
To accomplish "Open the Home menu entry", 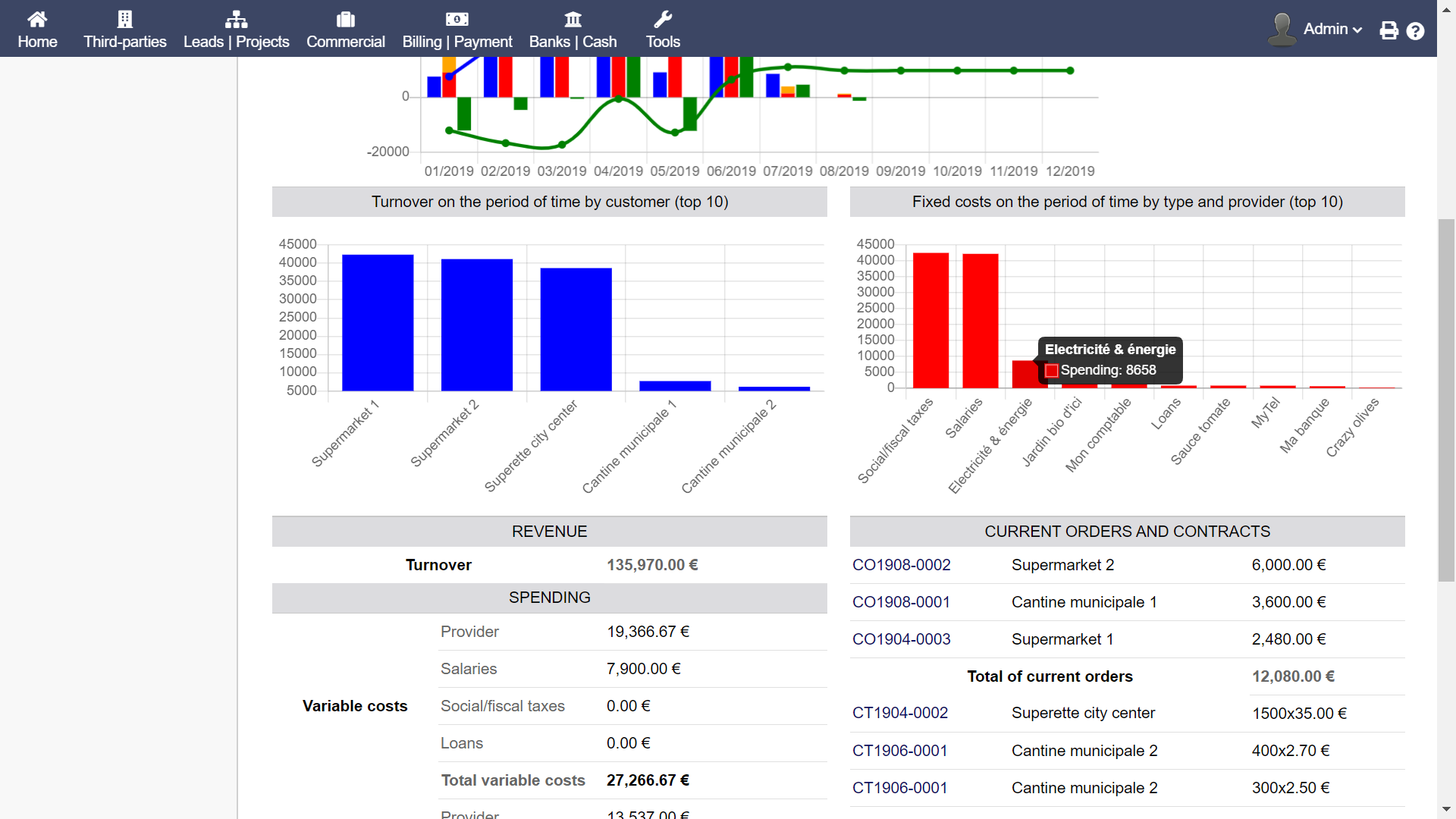I will coord(37,42).
